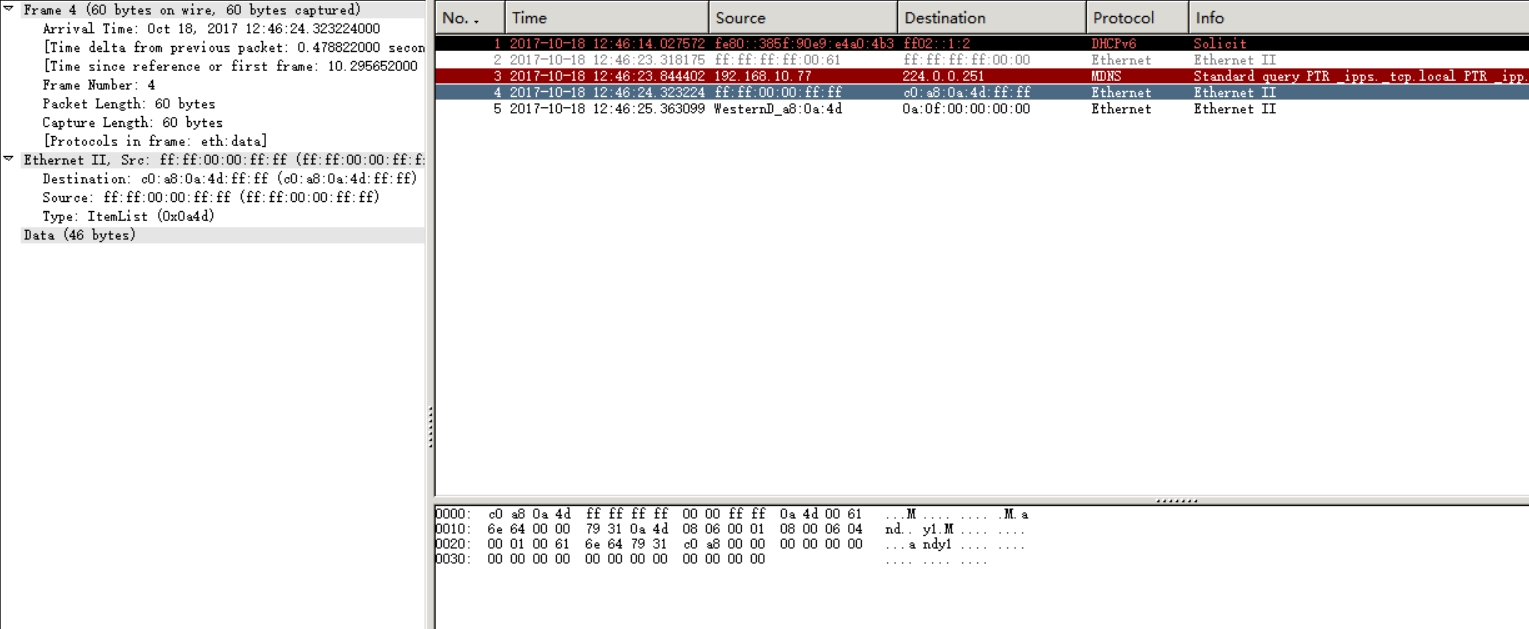
Task: Select packet 1 DHCPv6 Solicit row
Action: tap(982, 44)
